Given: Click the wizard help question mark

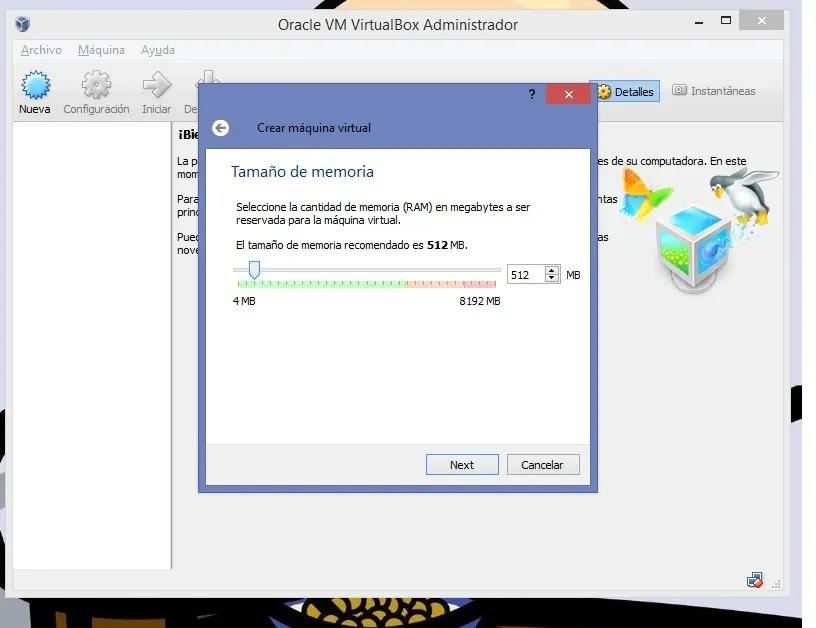Looking at the screenshot, I should point(532,94).
